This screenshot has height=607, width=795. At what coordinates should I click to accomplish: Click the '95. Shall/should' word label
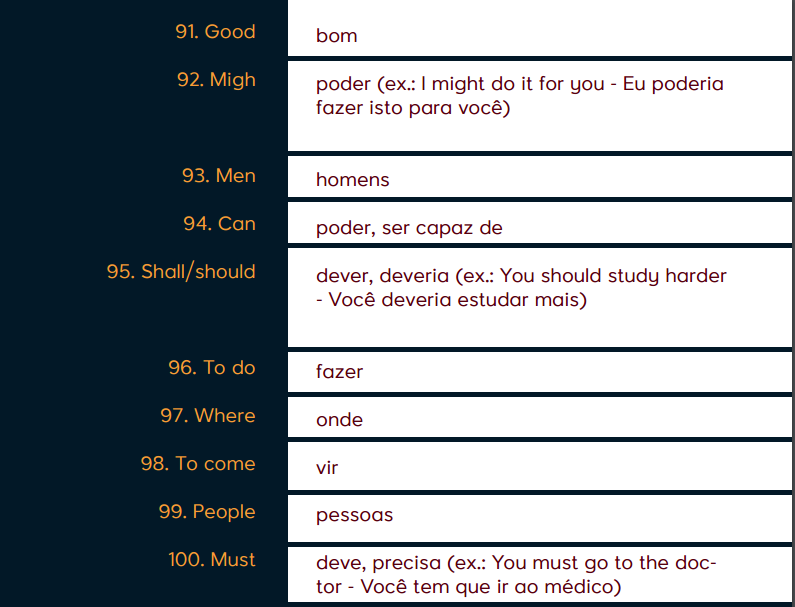(181, 272)
